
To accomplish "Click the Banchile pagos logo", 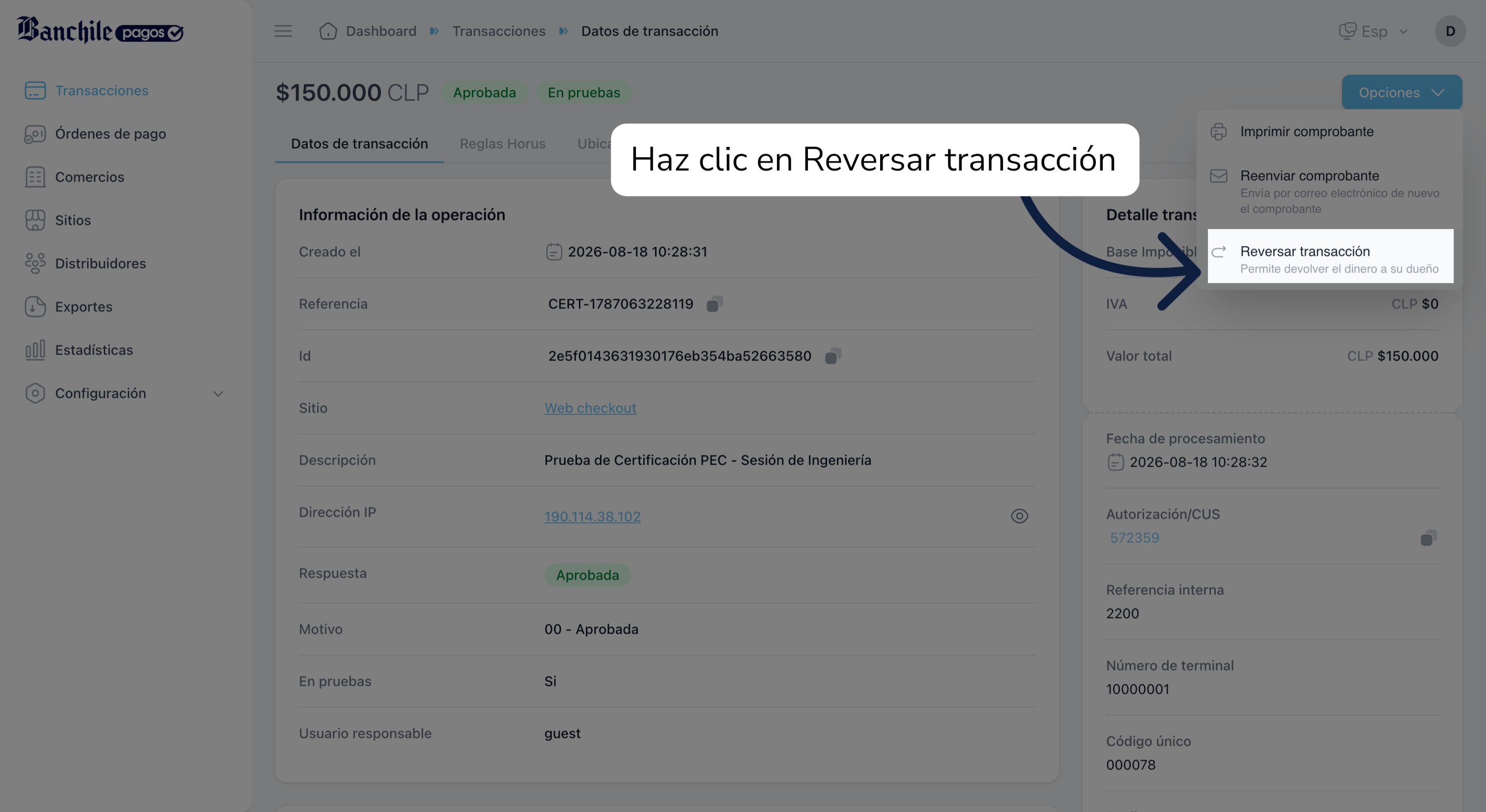I will [100, 30].
